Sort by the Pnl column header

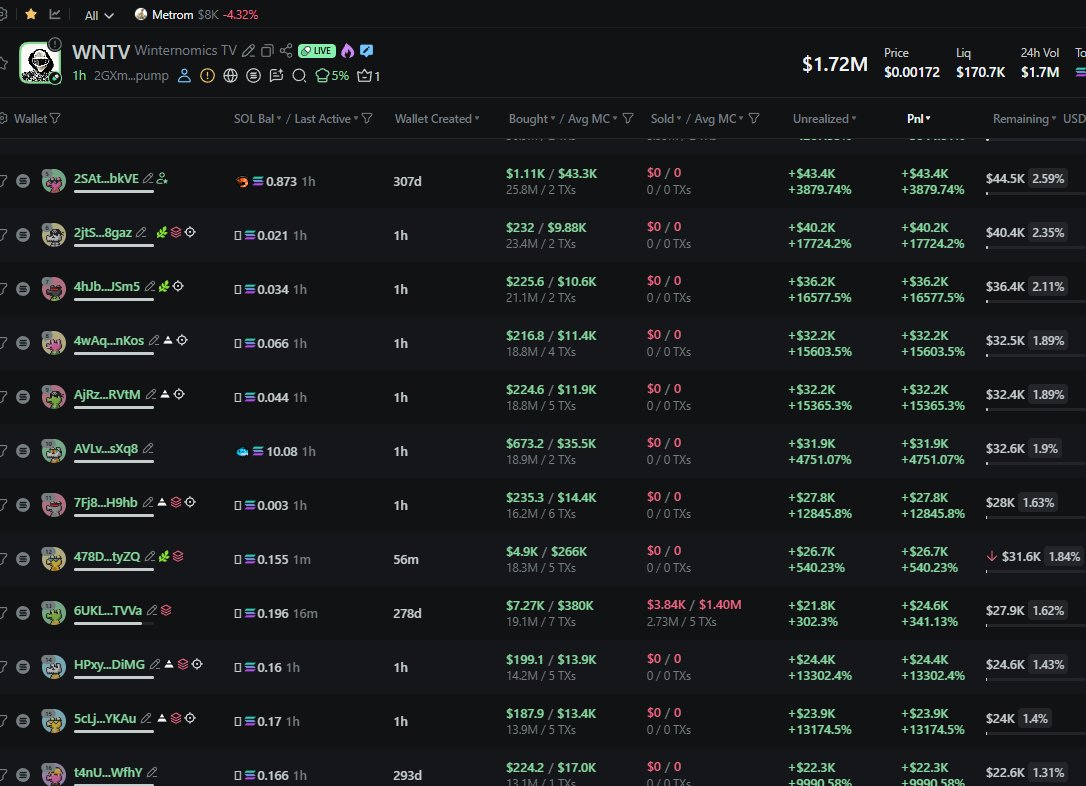tap(918, 119)
